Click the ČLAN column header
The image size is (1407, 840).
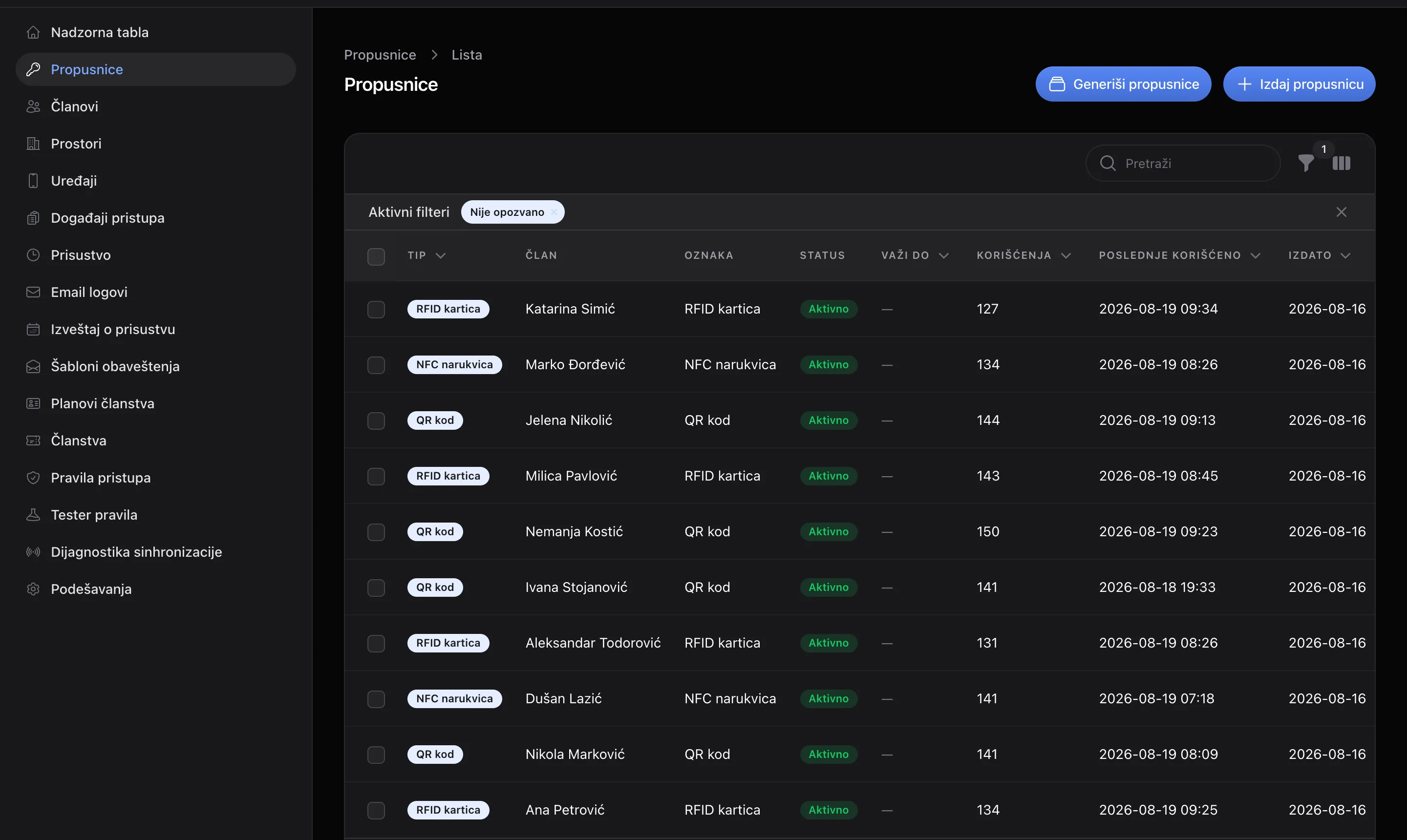(541, 255)
